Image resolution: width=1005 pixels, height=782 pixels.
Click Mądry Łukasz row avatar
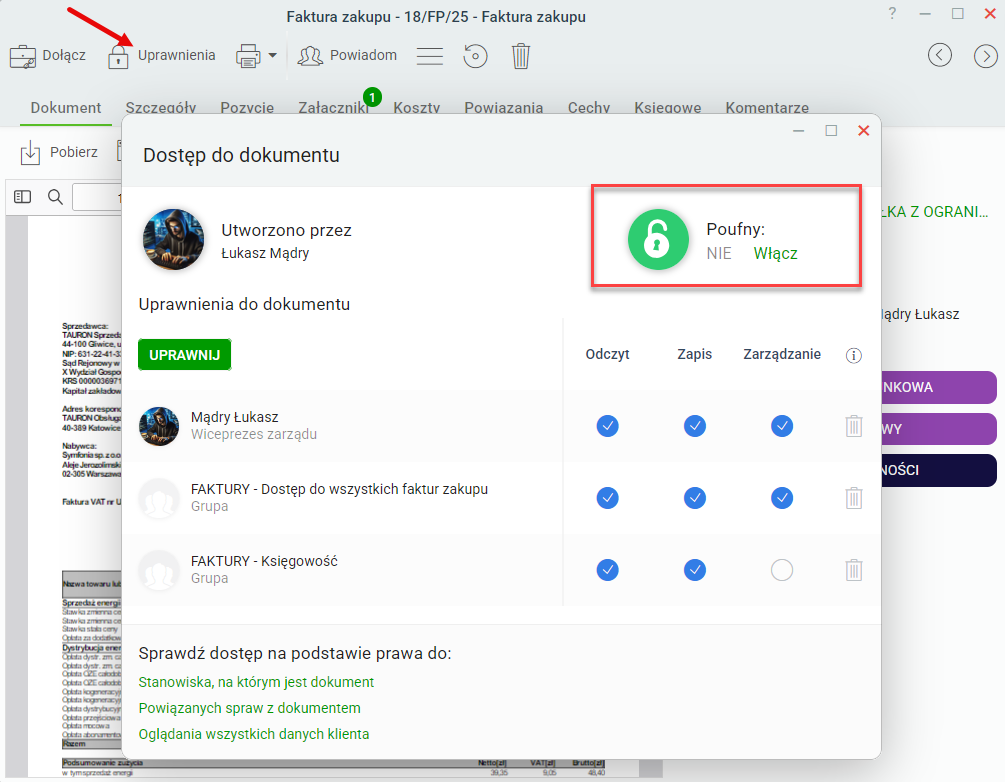click(159, 426)
